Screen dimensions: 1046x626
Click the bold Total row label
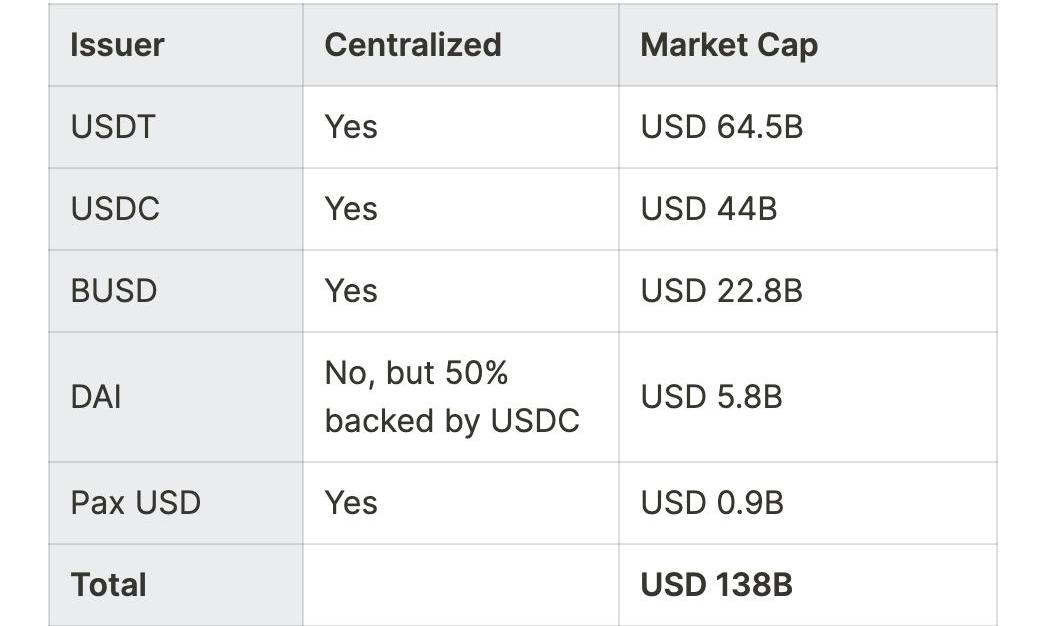(108, 585)
